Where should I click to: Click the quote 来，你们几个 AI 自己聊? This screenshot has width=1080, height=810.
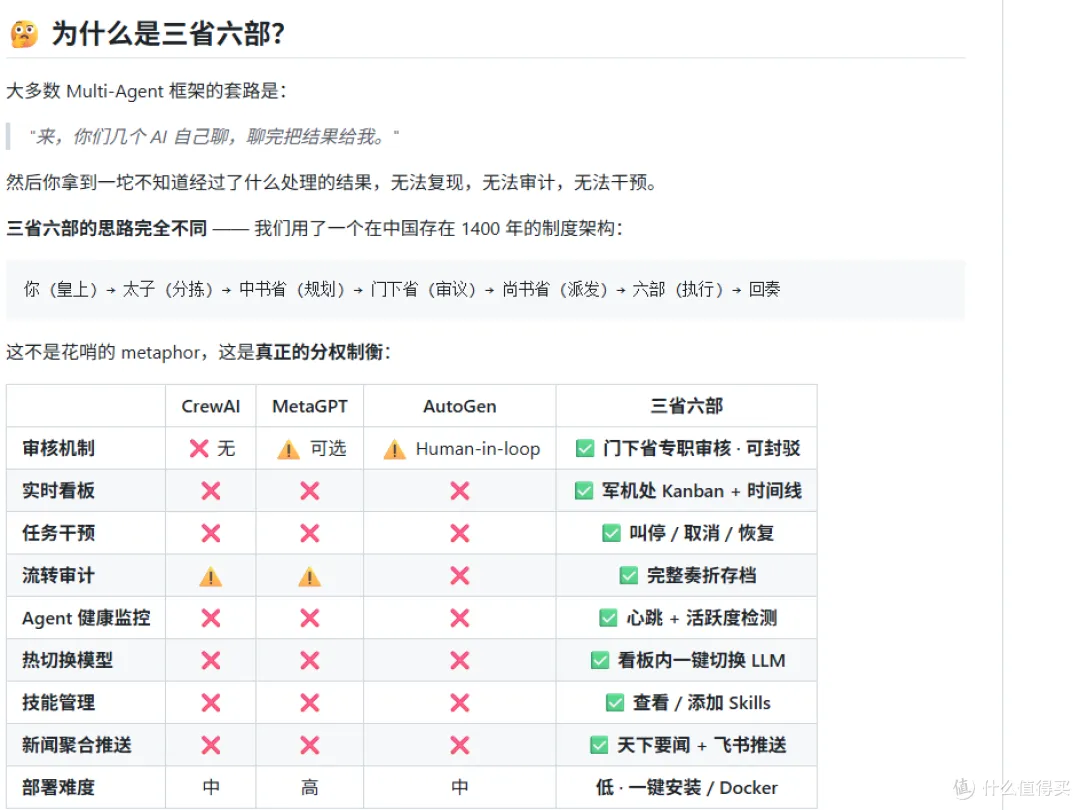[214, 136]
